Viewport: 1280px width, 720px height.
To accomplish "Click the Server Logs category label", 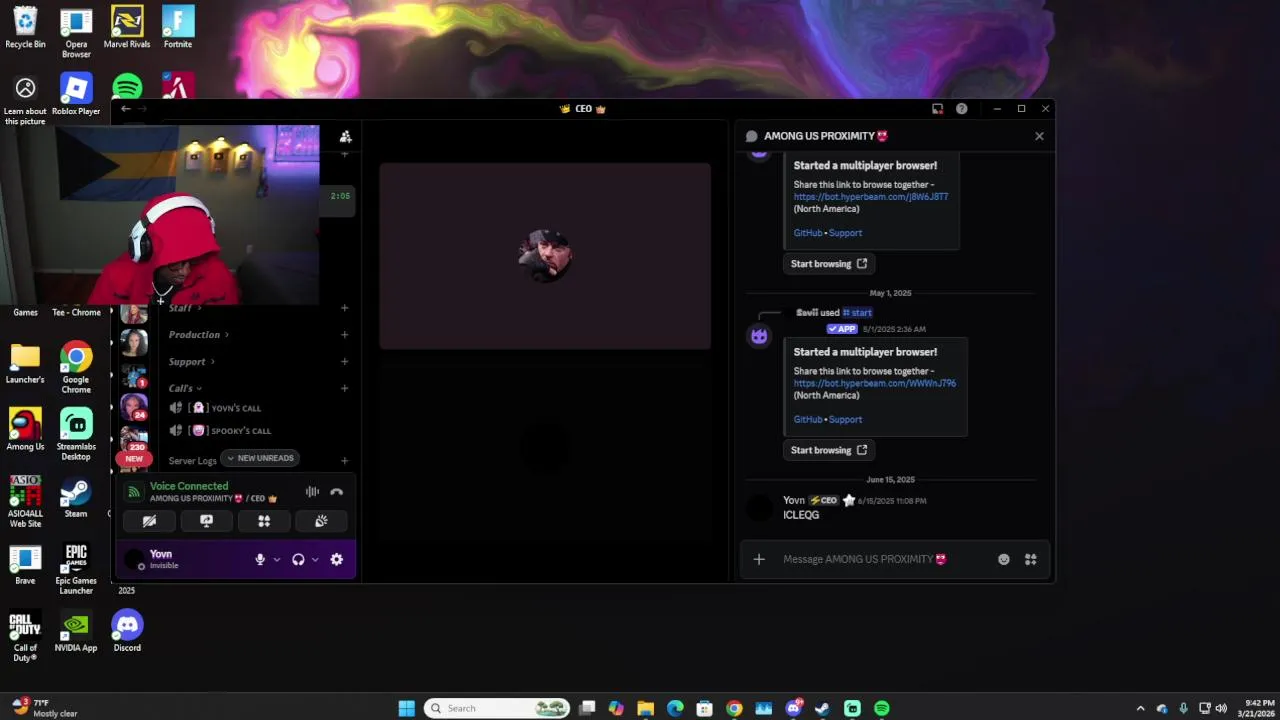I will coord(192,461).
